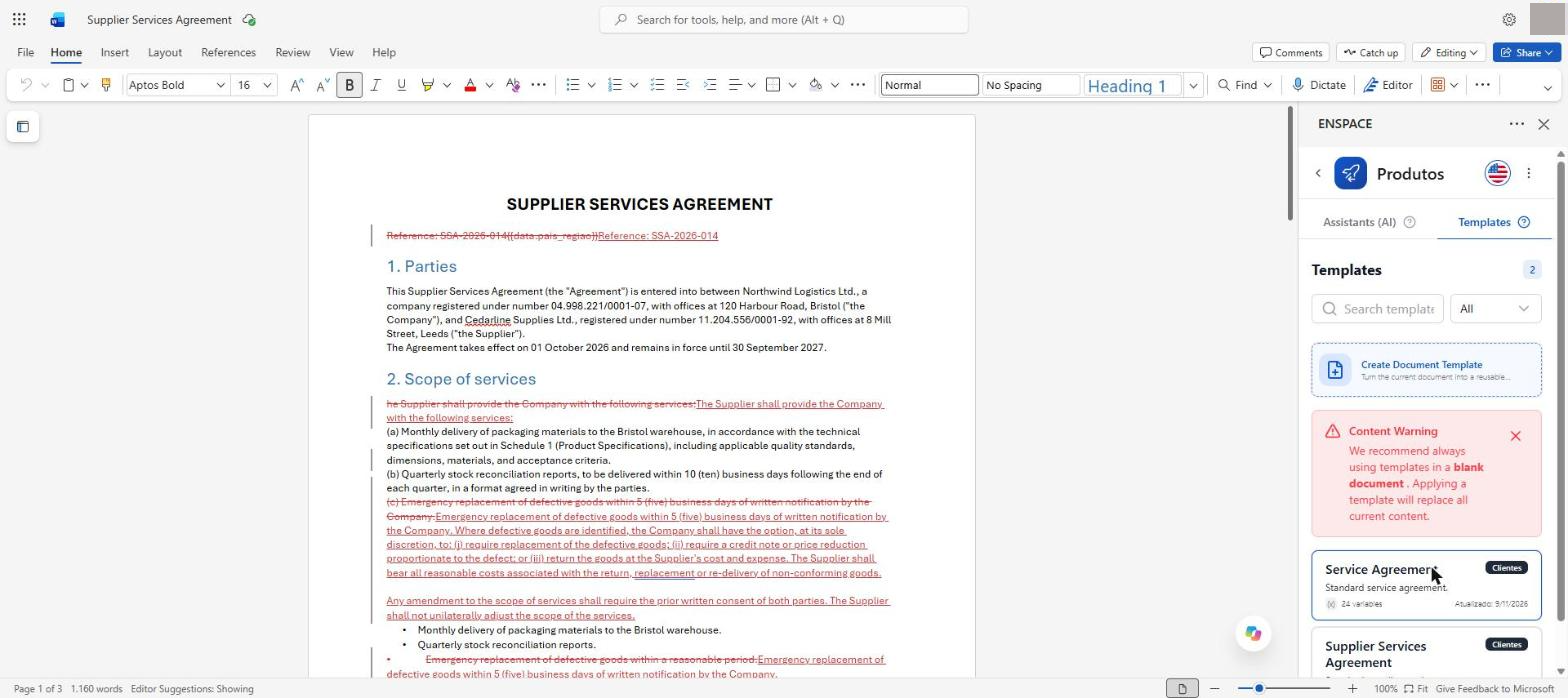Viewport: 1568px width, 698px height.
Task: Click the borders icon
Action: tap(773, 85)
